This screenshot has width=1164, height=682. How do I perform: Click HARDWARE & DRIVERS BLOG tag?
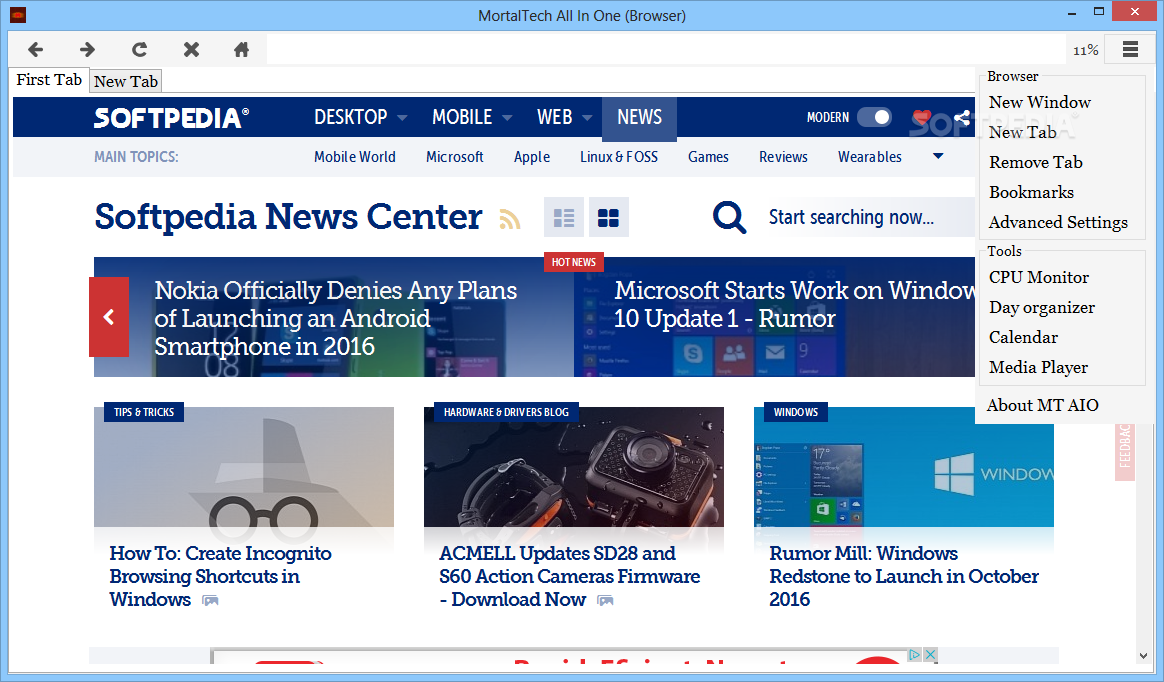(506, 412)
